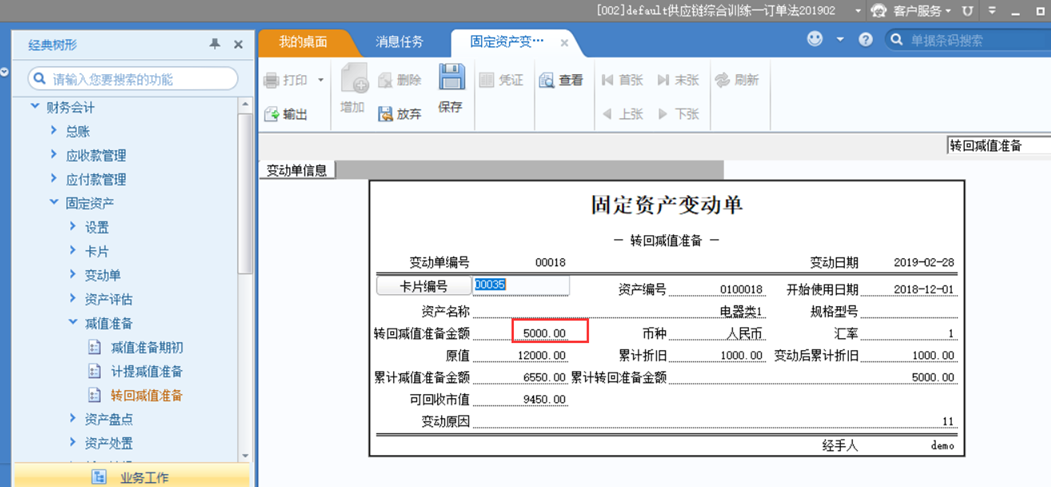This screenshot has width=1051, height=487.
Task: Click the card number field 00035
Action: click(x=521, y=285)
